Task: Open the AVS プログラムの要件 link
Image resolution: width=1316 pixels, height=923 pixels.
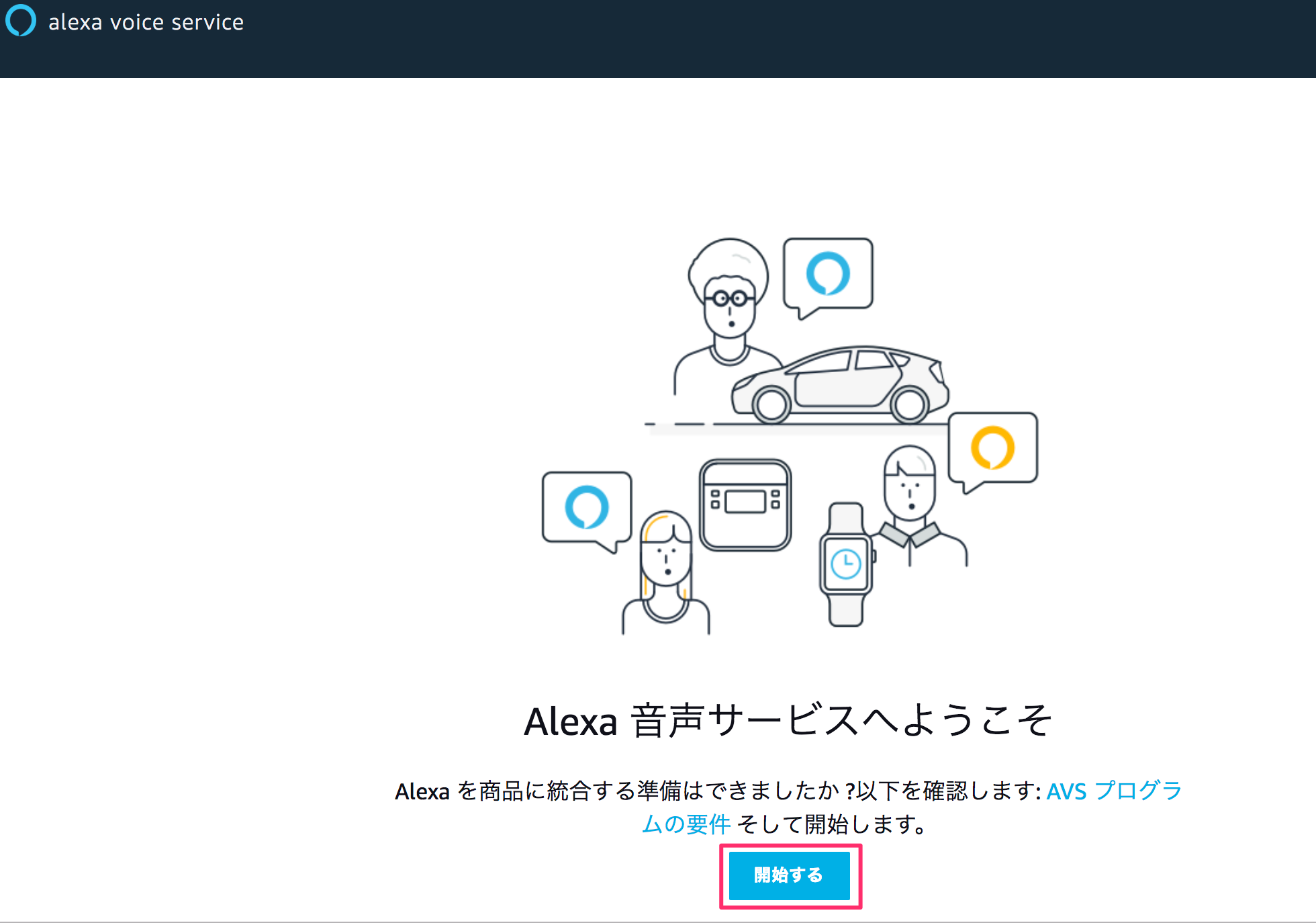Action: pos(1114,791)
